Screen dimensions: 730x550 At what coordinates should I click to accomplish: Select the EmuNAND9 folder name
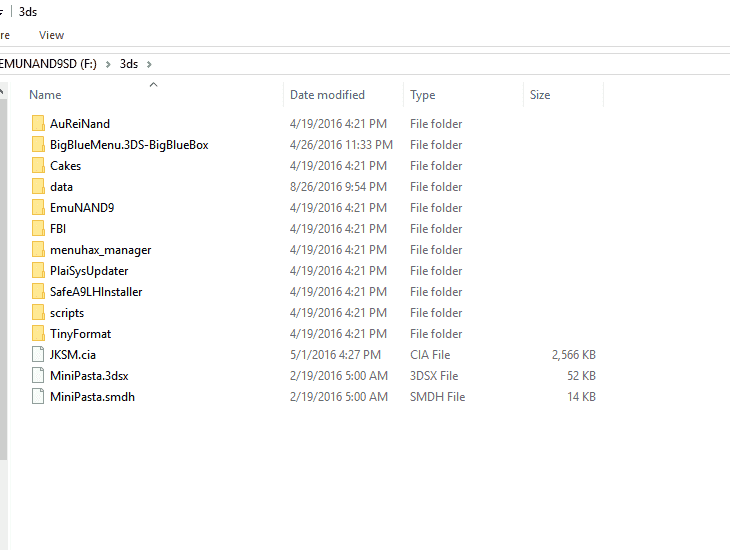coord(82,208)
